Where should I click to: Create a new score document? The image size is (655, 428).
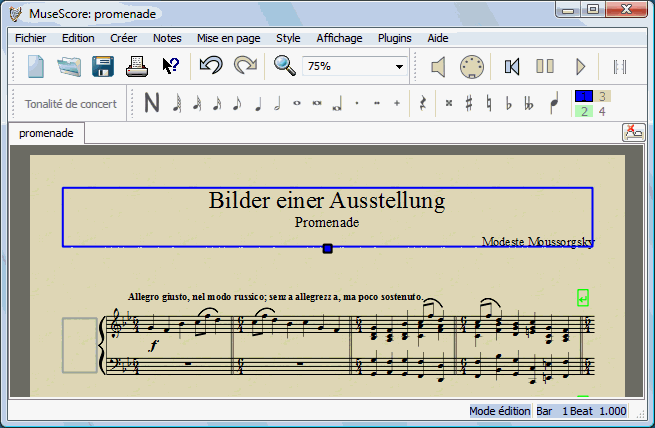[36, 66]
